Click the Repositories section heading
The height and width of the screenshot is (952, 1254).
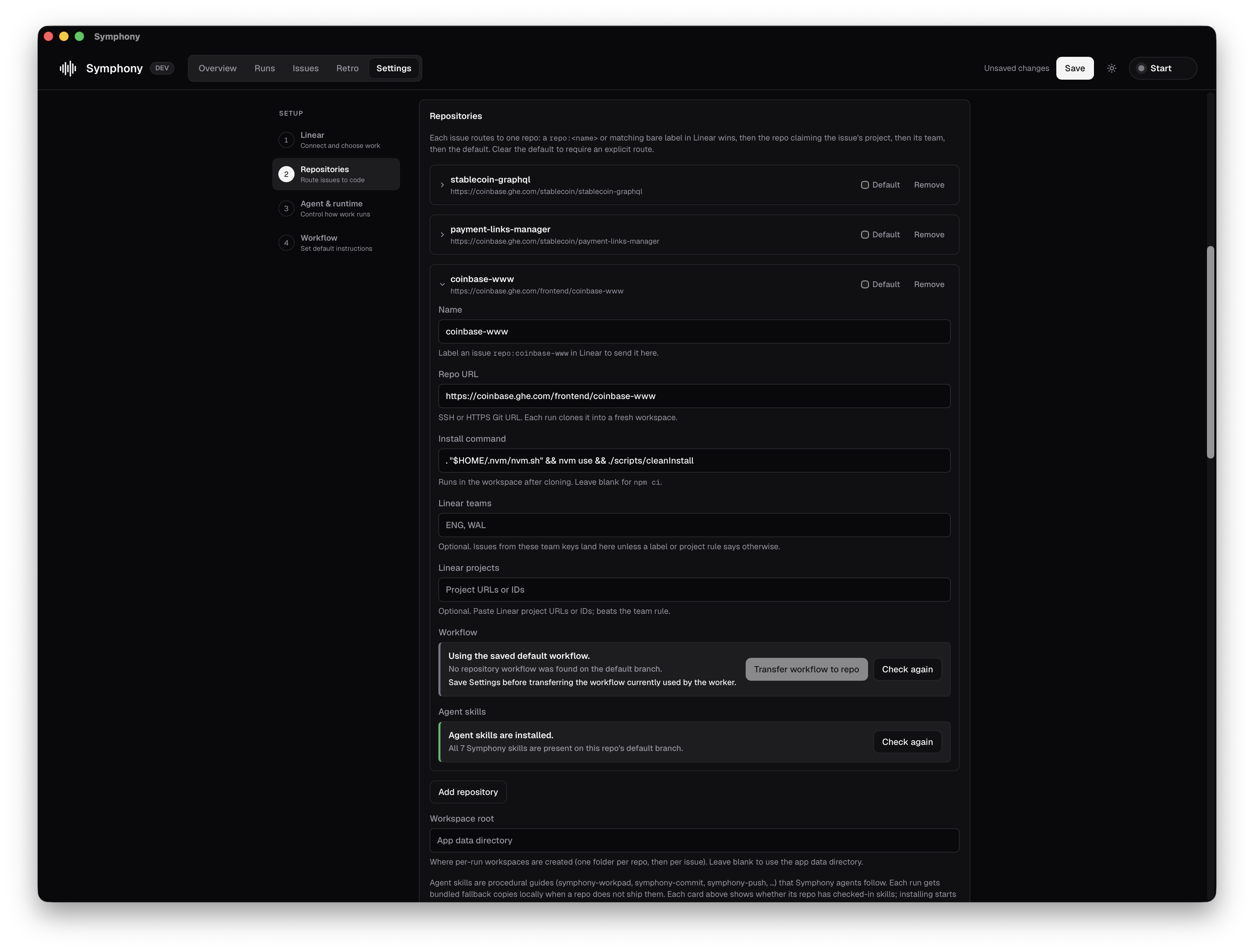[x=456, y=116]
